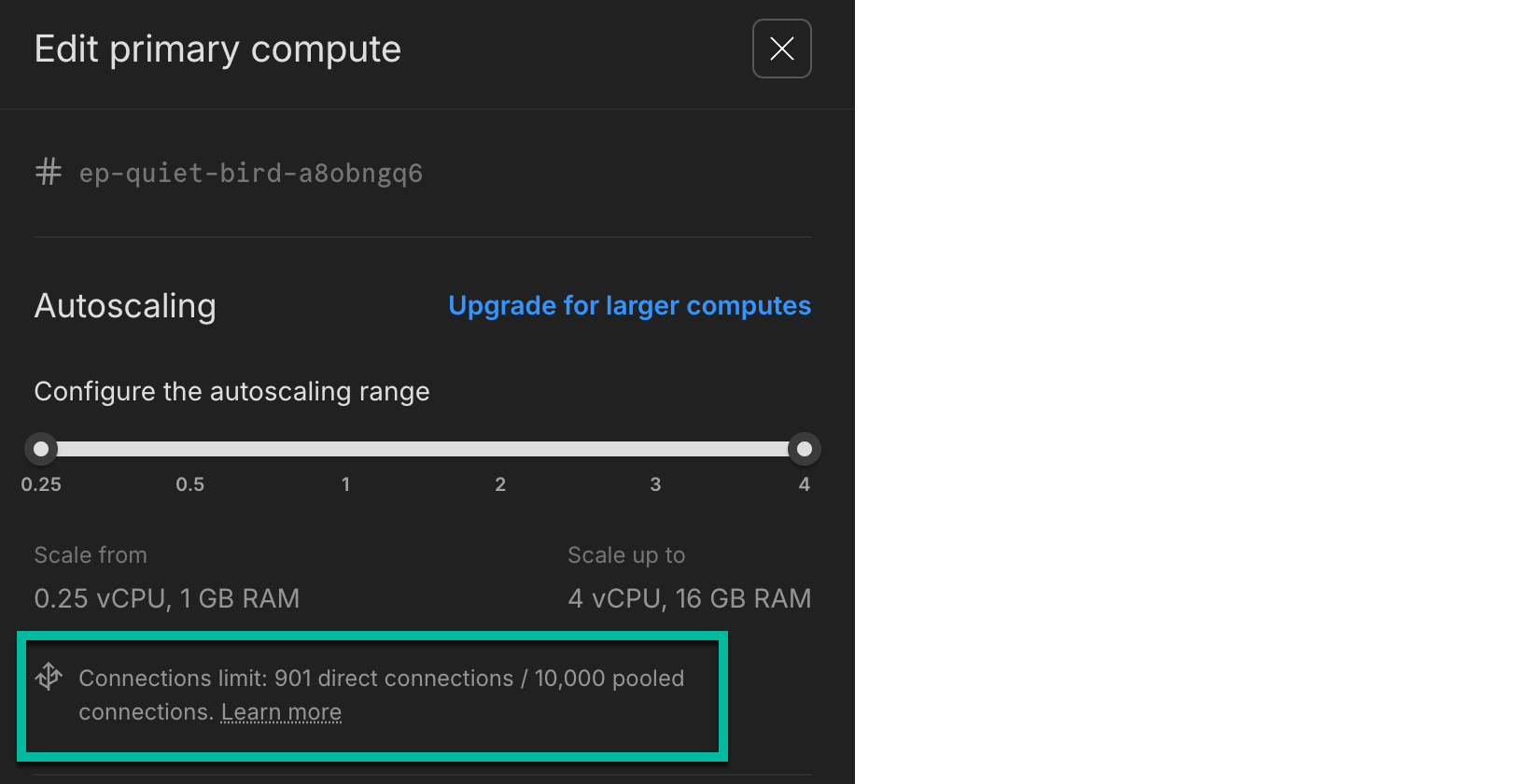Viewport: 1527px width, 784px height.
Task: Click the maximum autoscaling slider knob at 4
Action: (x=804, y=449)
